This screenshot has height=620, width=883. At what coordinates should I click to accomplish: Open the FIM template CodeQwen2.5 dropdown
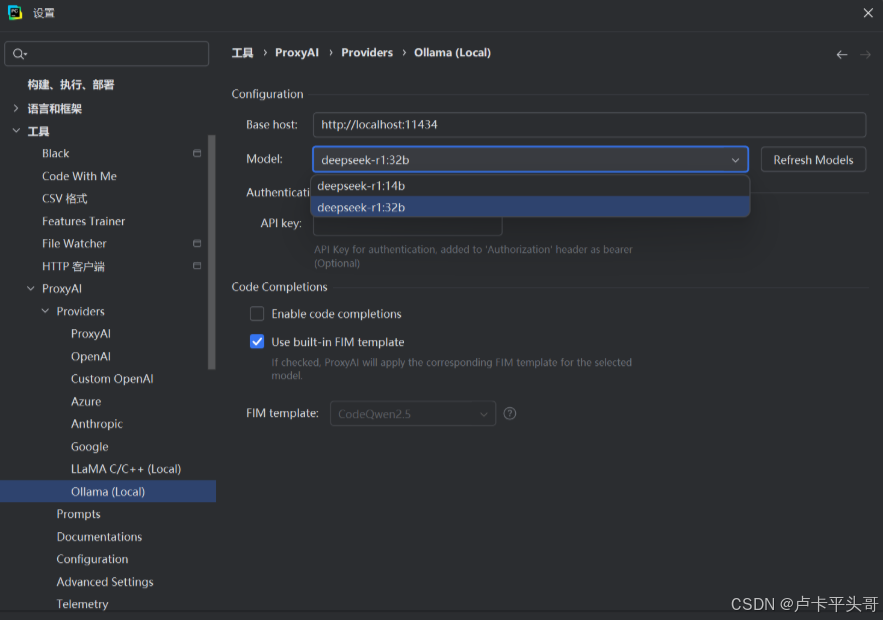(413, 414)
